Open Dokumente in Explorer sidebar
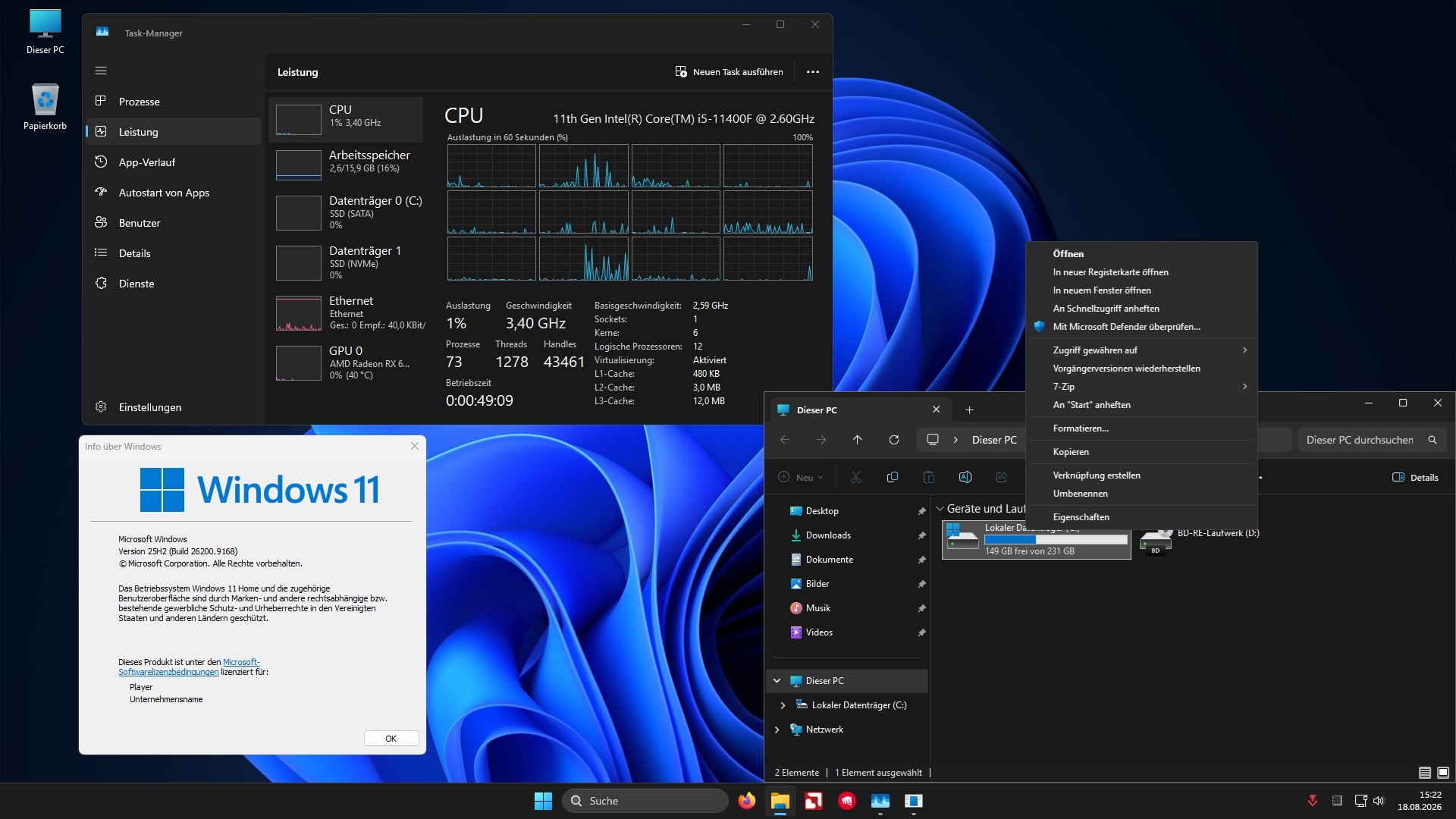 pyautogui.click(x=849, y=560)
